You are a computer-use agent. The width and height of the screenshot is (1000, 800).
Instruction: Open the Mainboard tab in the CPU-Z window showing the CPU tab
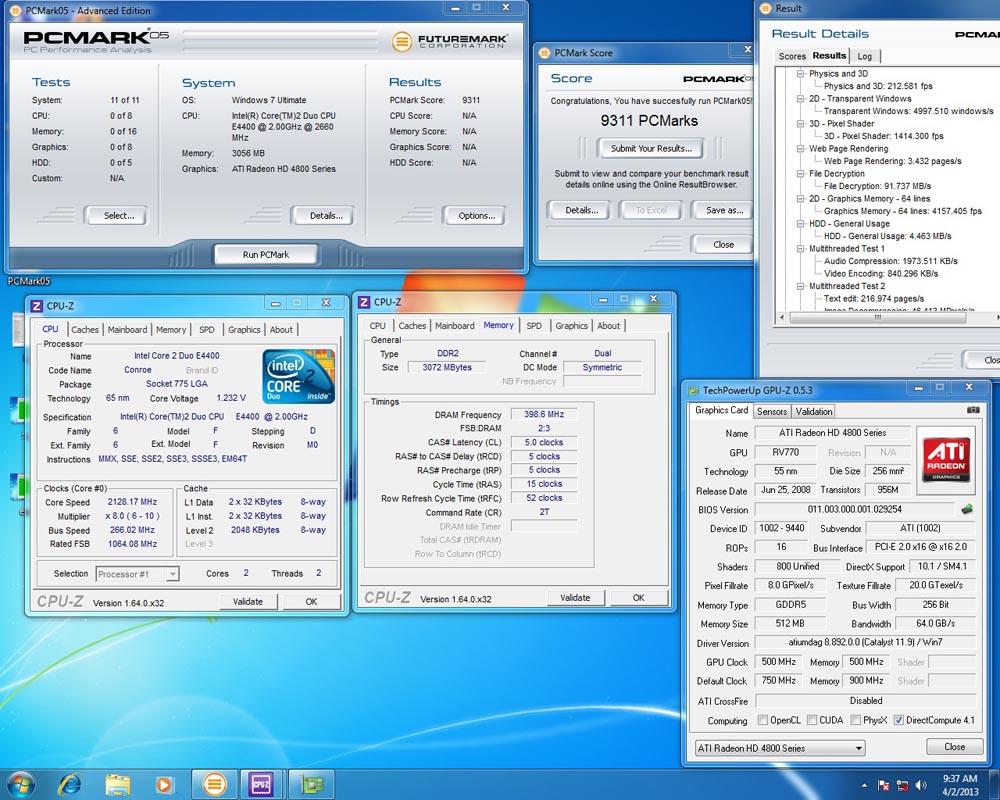127,330
